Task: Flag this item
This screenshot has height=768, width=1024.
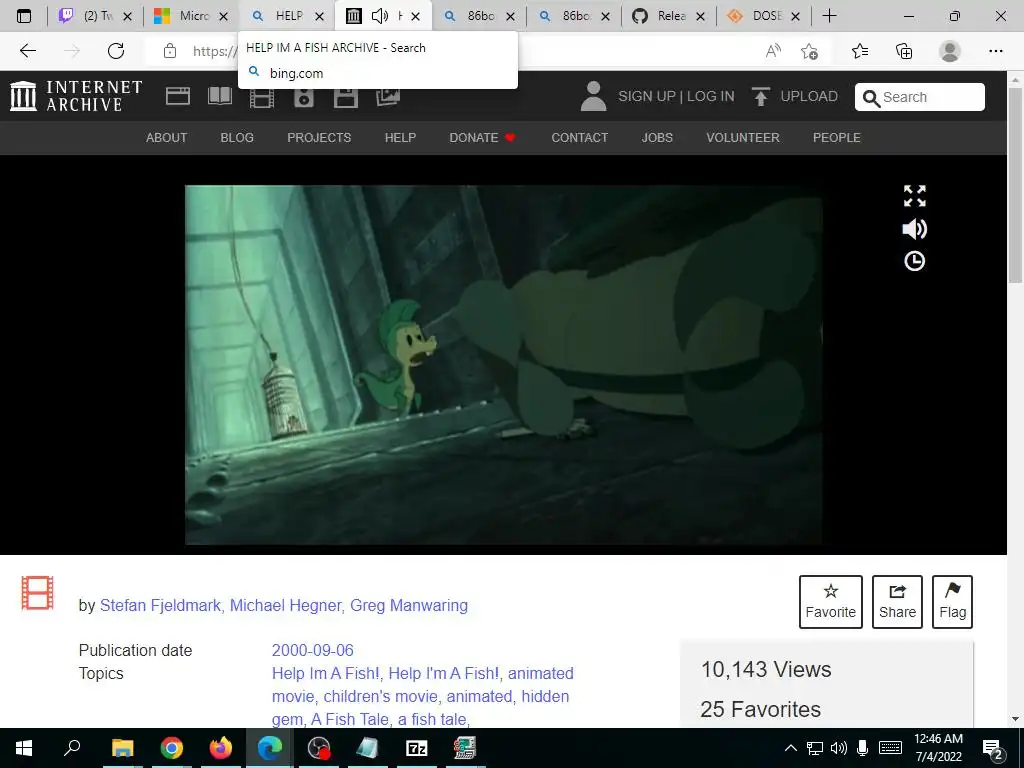Action: pos(952,601)
